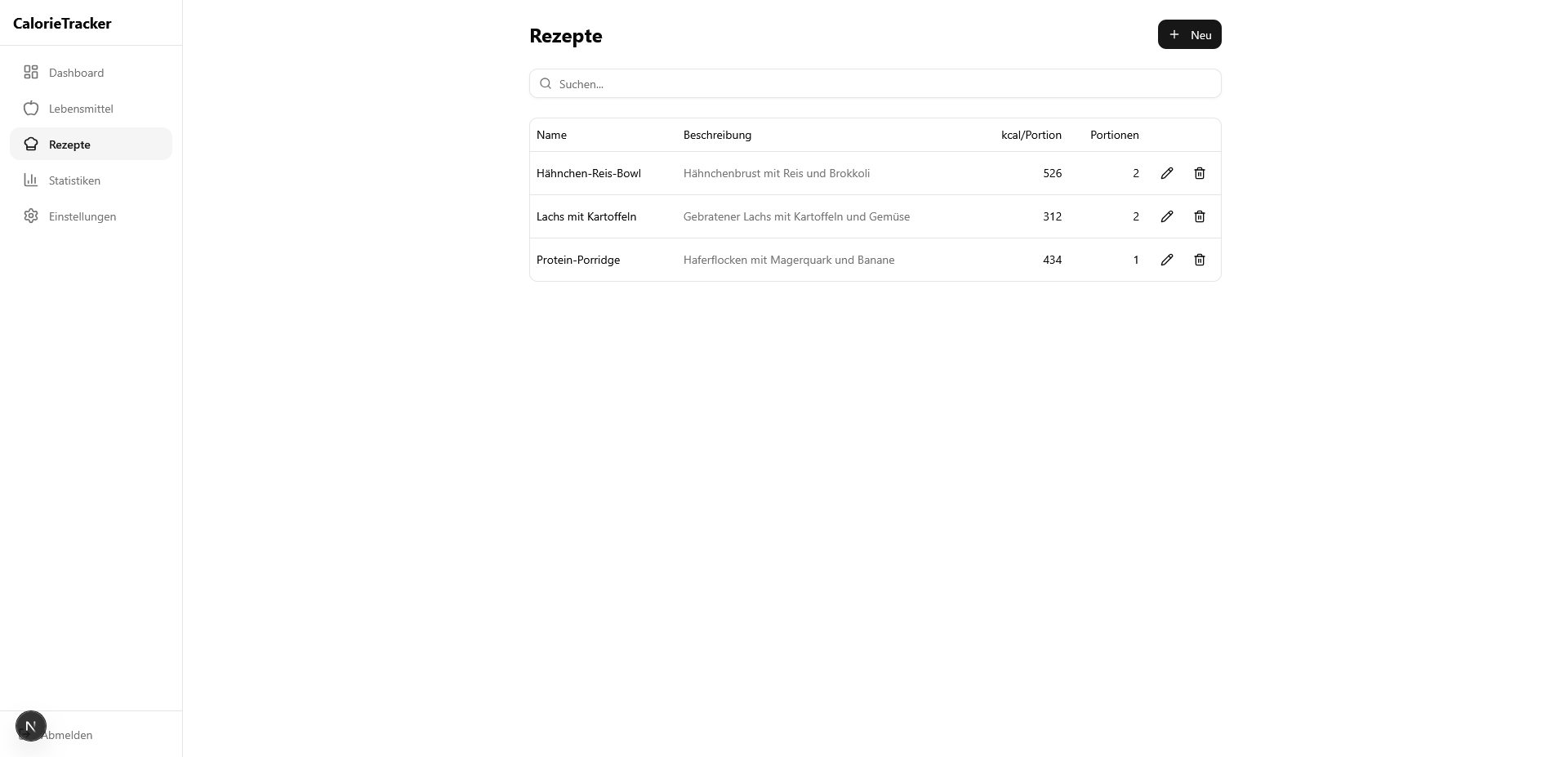Click the CalorieTracker app title
The image size is (1568, 757).
(x=62, y=23)
